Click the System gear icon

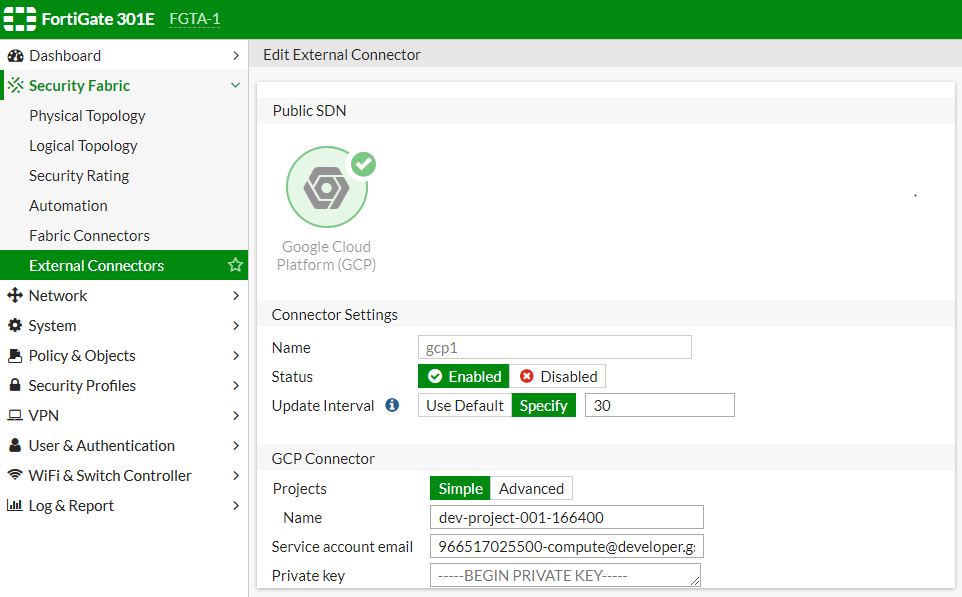[14, 325]
